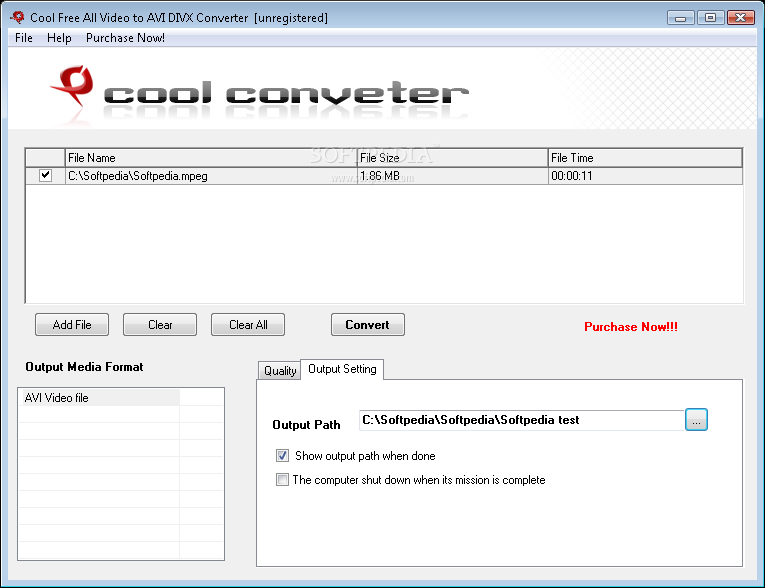Image resolution: width=765 pixels, height=588 pixels.
Task: Browse for output folder with ... button
Action: 696,420
